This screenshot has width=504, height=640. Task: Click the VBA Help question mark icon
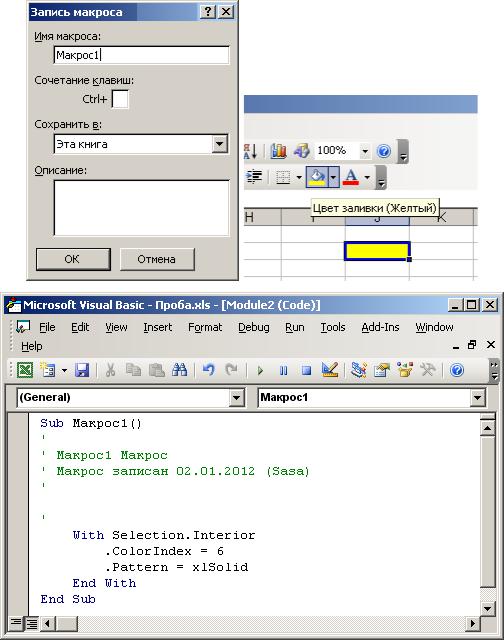(x=457, y=370)
